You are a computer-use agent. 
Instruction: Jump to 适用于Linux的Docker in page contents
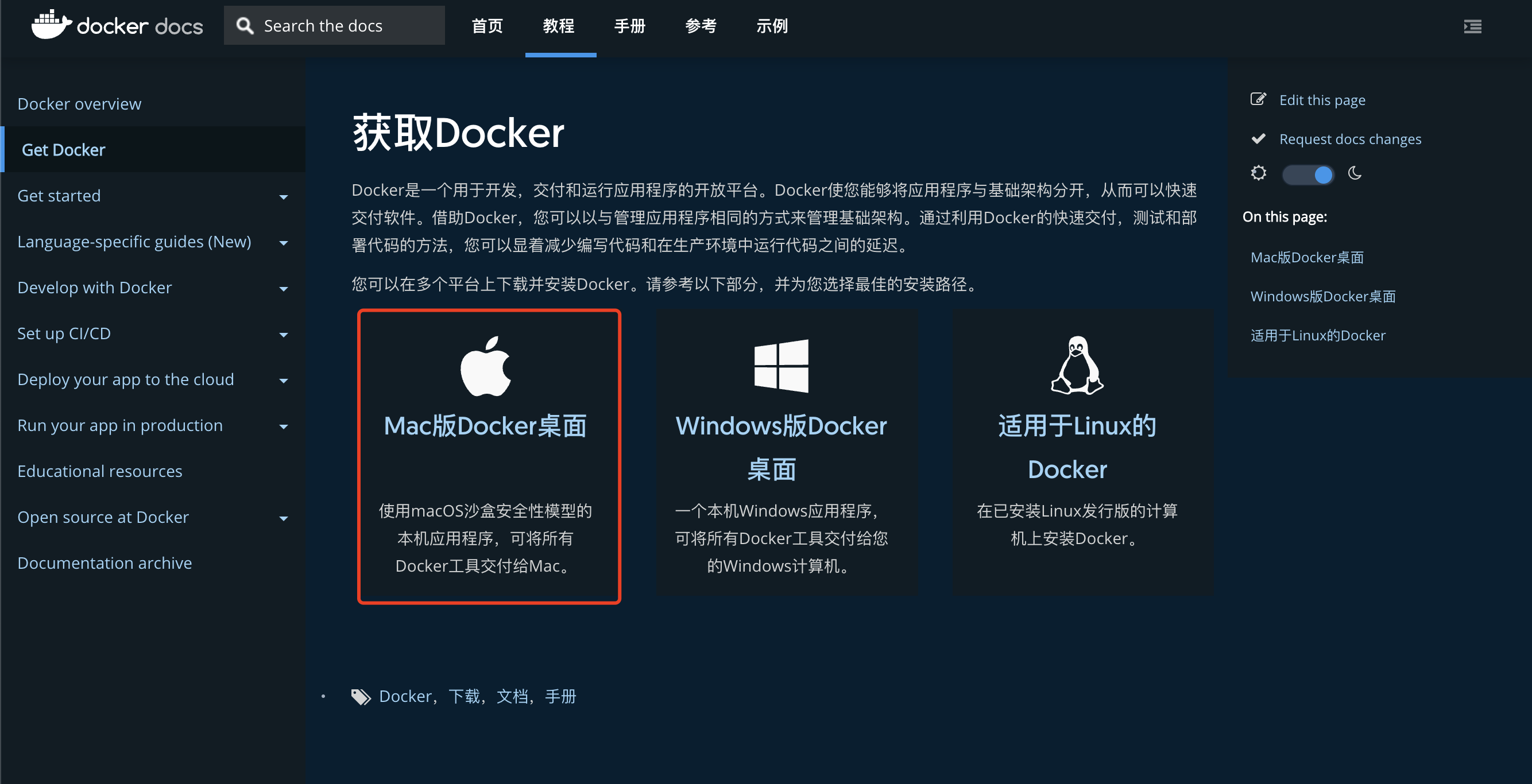[x=1318, y=336]
